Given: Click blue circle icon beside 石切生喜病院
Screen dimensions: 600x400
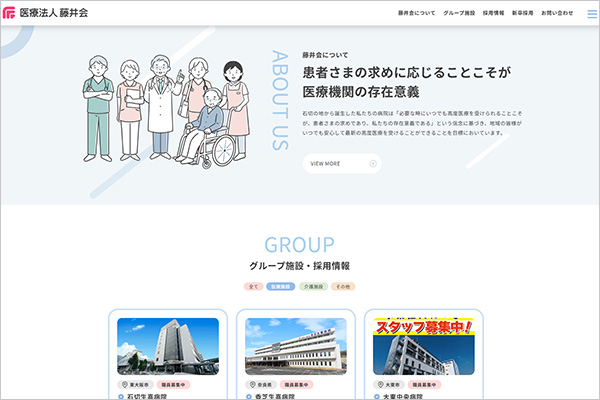Looking at the screenshot, I should coord(122,396).
